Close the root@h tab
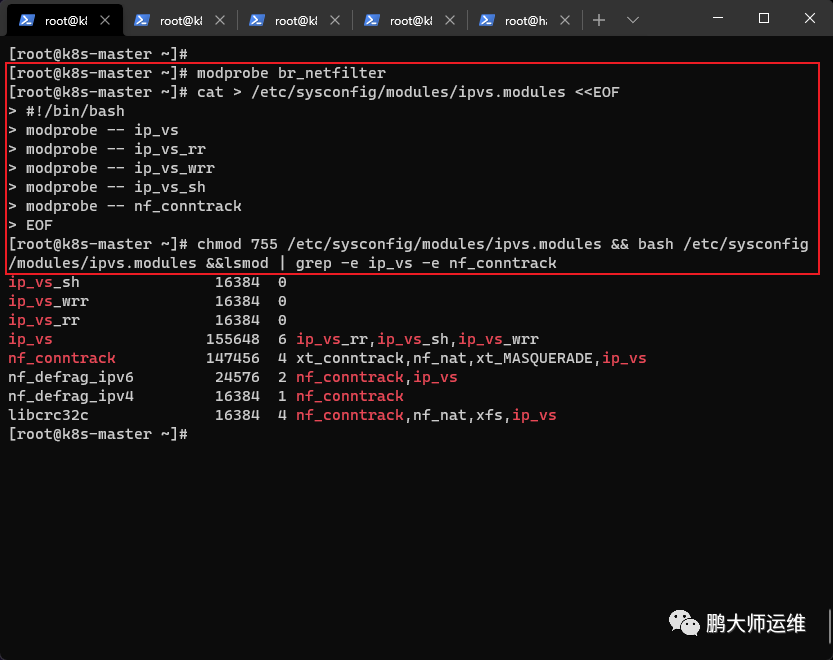Screen dimensions: 833x660 click(x=565, y=20)
